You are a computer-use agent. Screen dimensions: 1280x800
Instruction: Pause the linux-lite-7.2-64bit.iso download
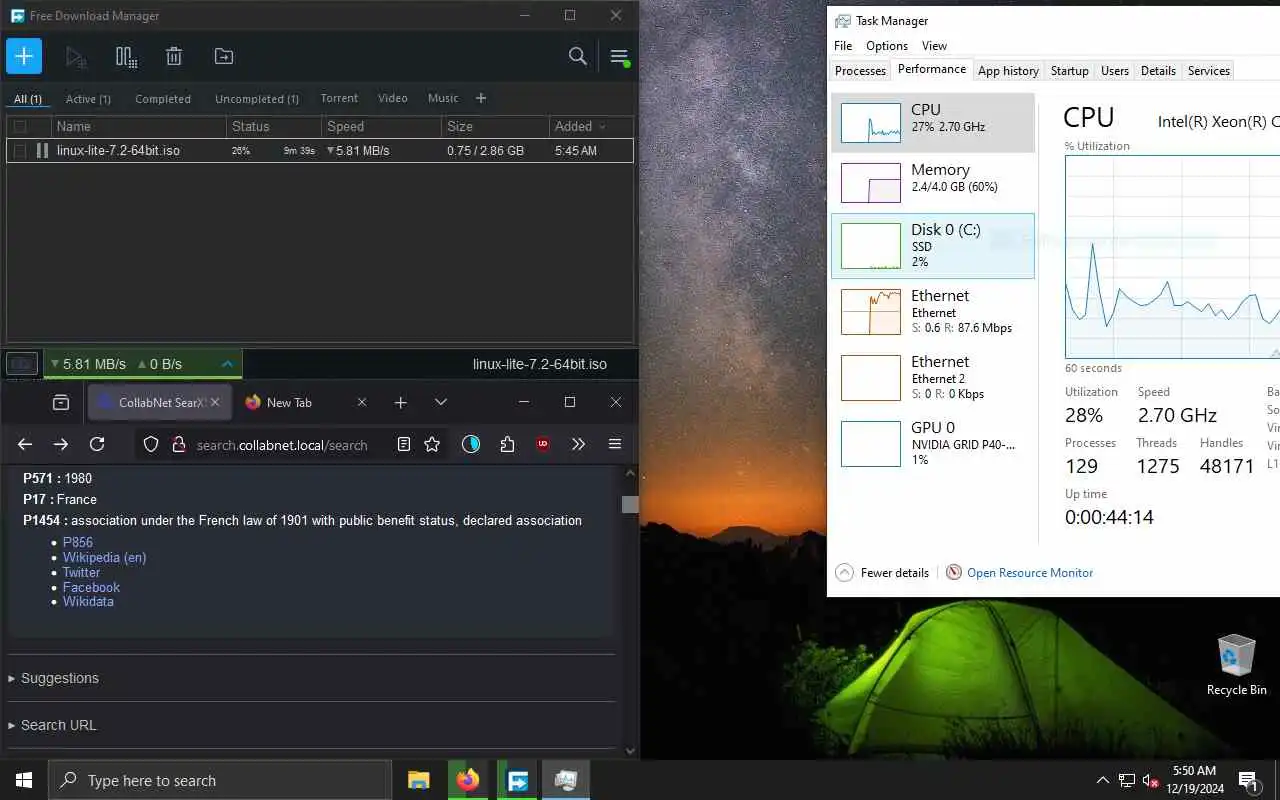click(x=42, y=151)
